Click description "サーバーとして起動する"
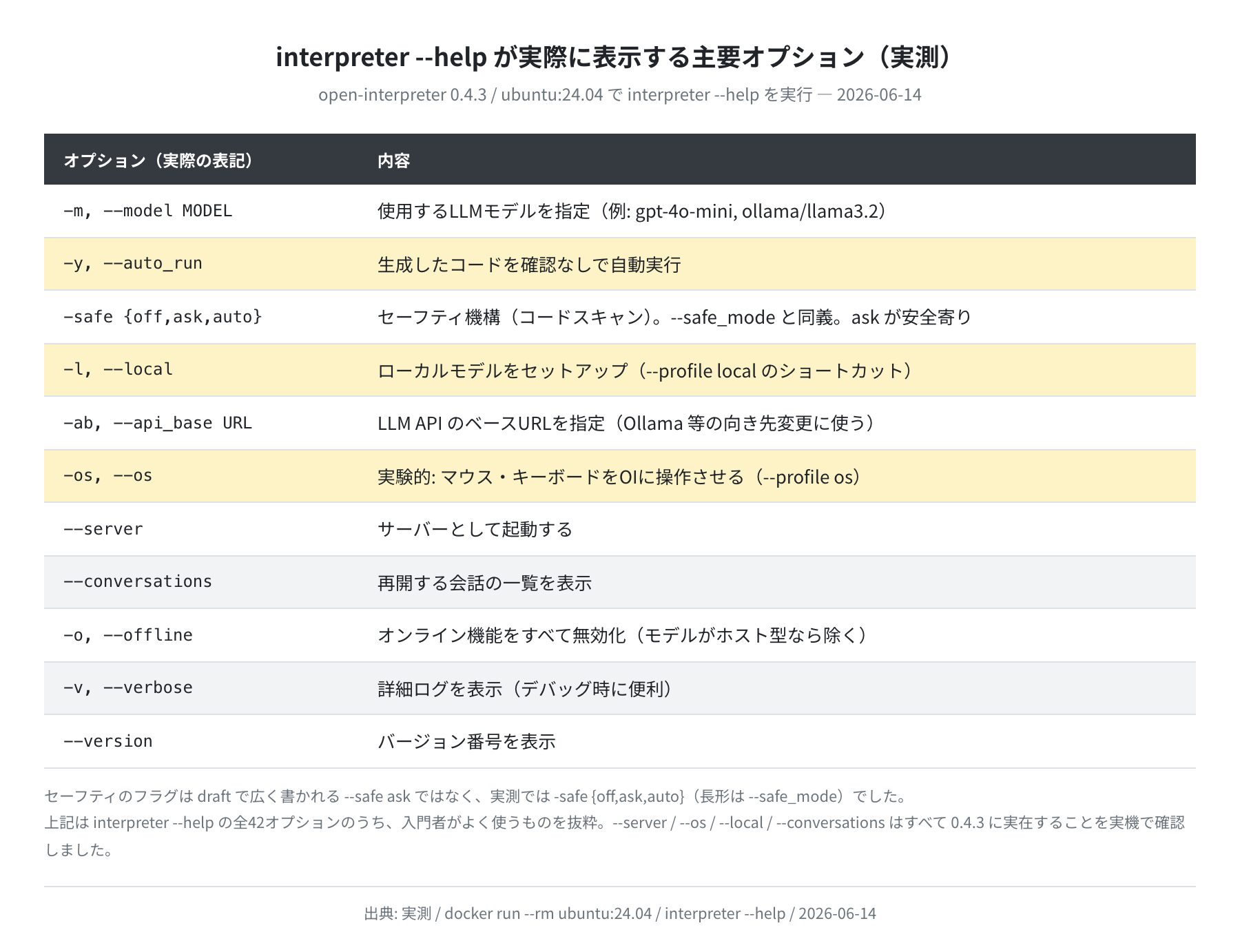 [475, 529]
